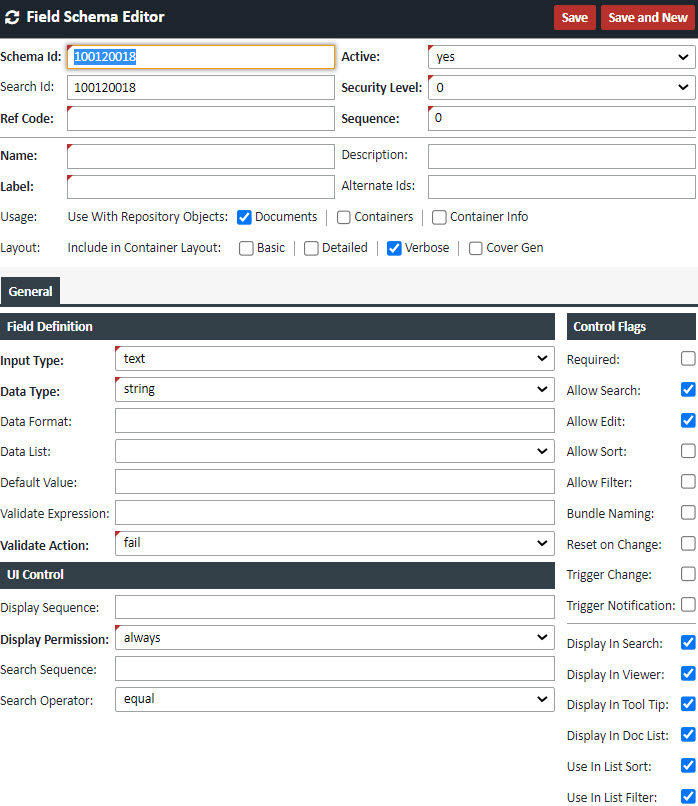Screen dimensions: 698x806
Task: Focus the Validate Expression text field
Action: pos(334,513)
